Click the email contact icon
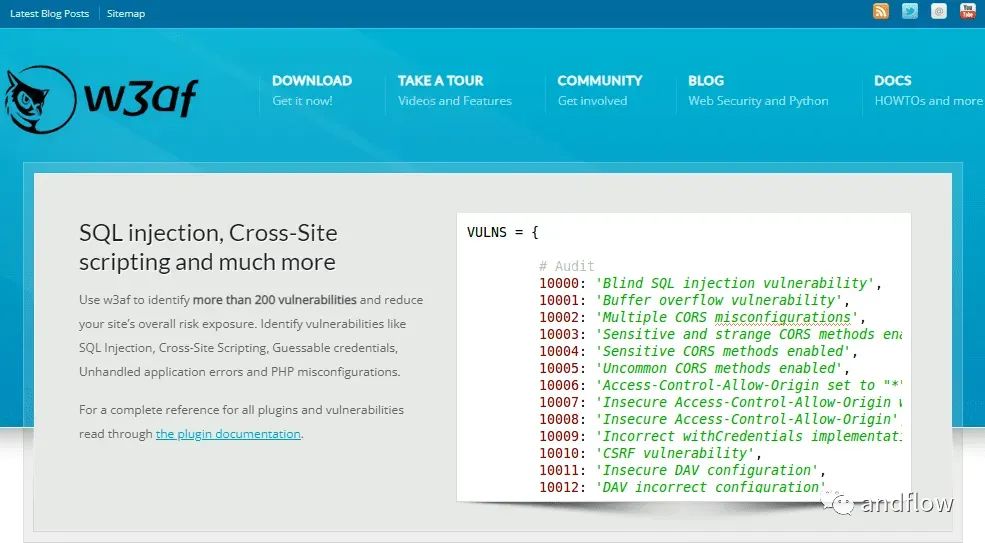The height and width of the screenshot is (543, 985). tap(939, 11)
